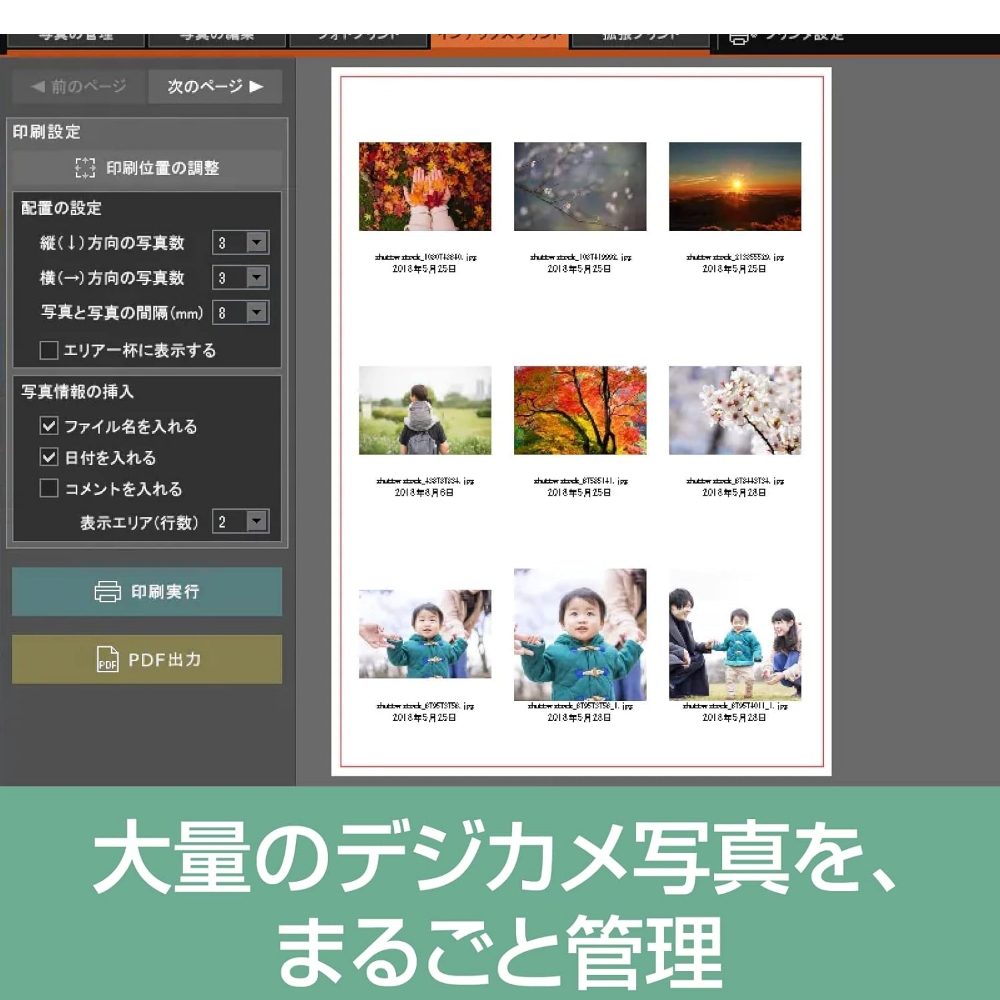
Task: Enable エリア一杯に表示する checkbox
Action: [x=49, y=351]
